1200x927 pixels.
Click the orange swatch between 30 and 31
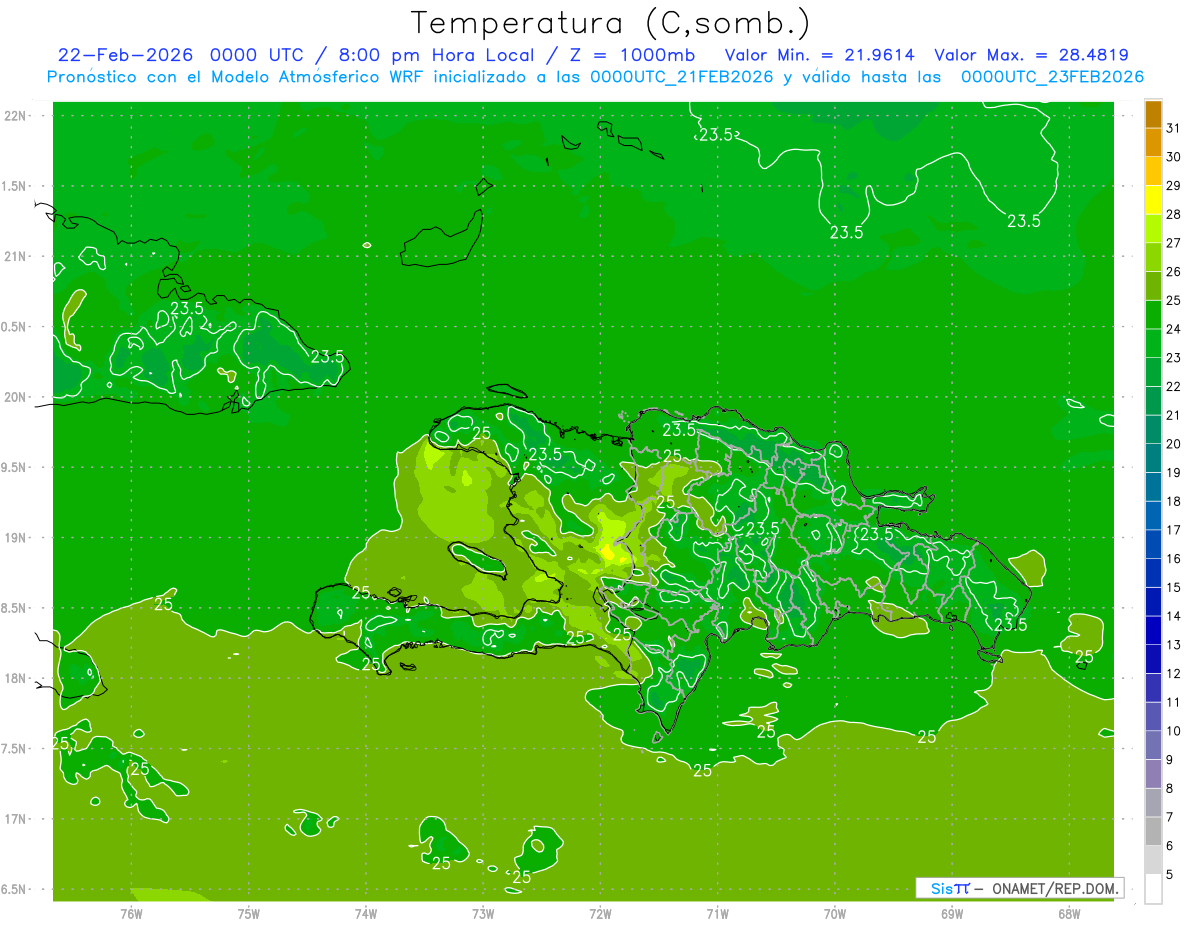coord(1153,143)
